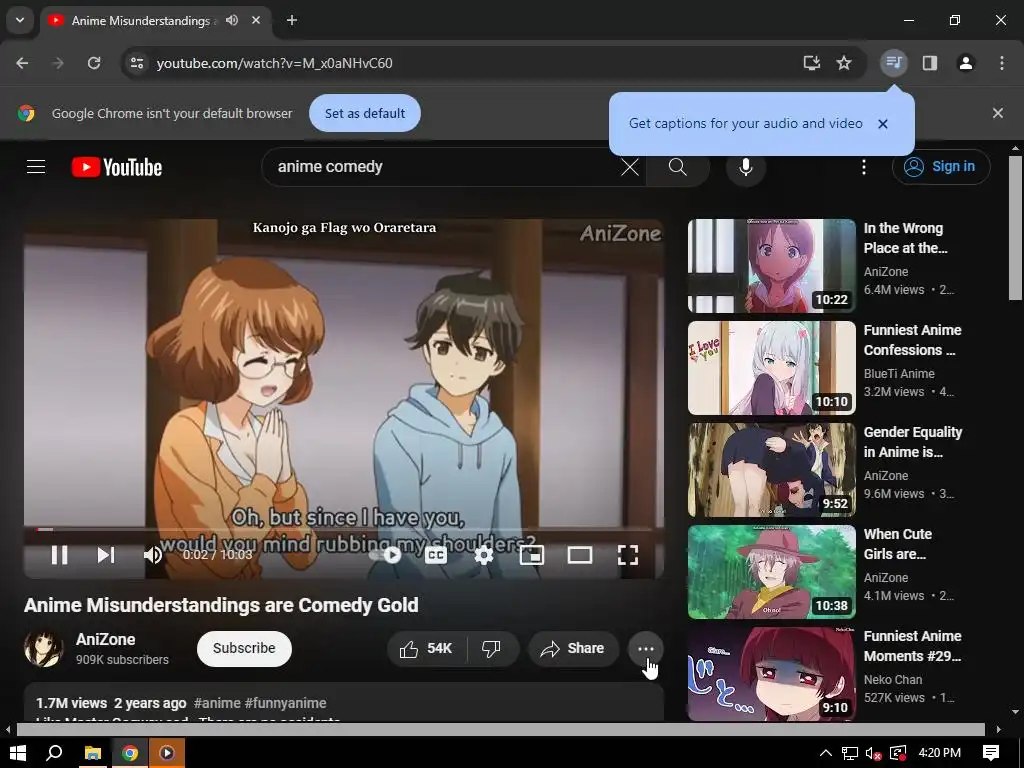The height and width of the screenshot is (768, 1024).
Task: Open tab search dropdown arrow
Action: 20,20
